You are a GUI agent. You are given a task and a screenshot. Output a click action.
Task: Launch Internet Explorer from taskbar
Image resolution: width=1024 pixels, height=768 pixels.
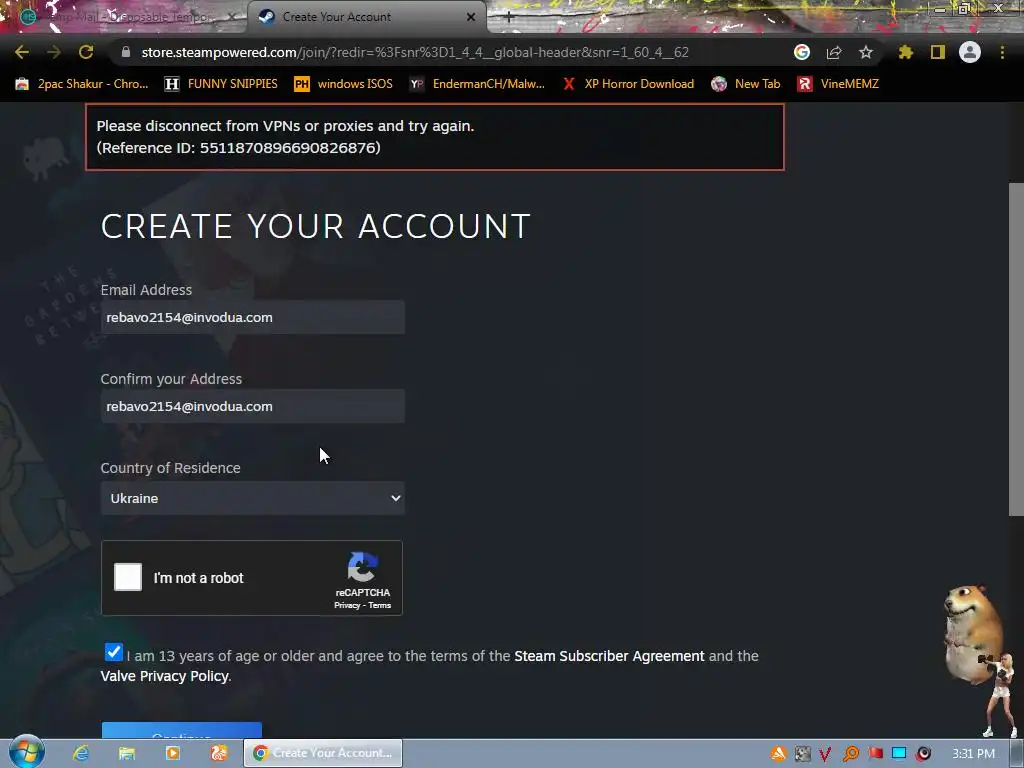(x=81, y=753)
